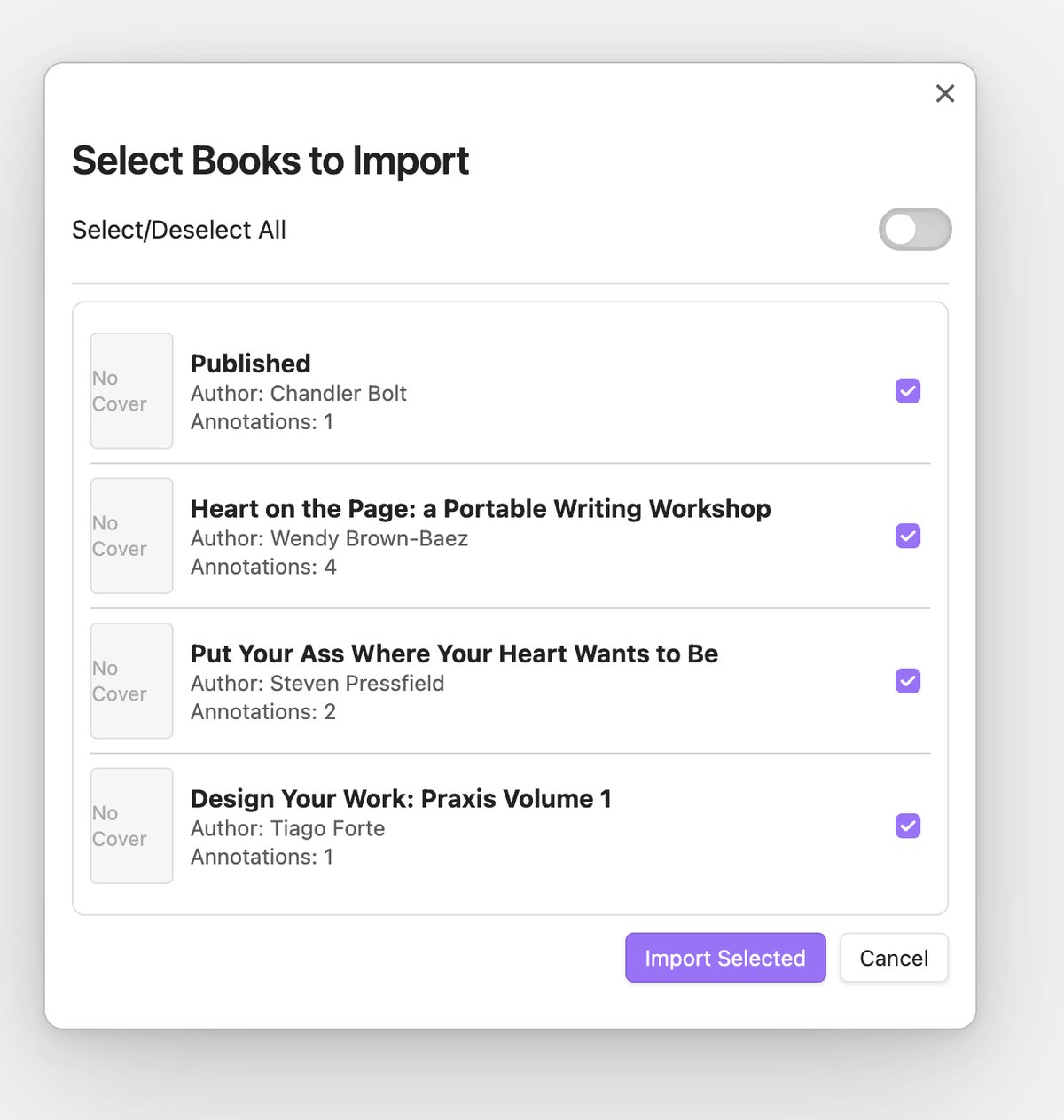Click the Cancel button
The height and width of the screenshot is (1120, 1064).
[893, 958]
